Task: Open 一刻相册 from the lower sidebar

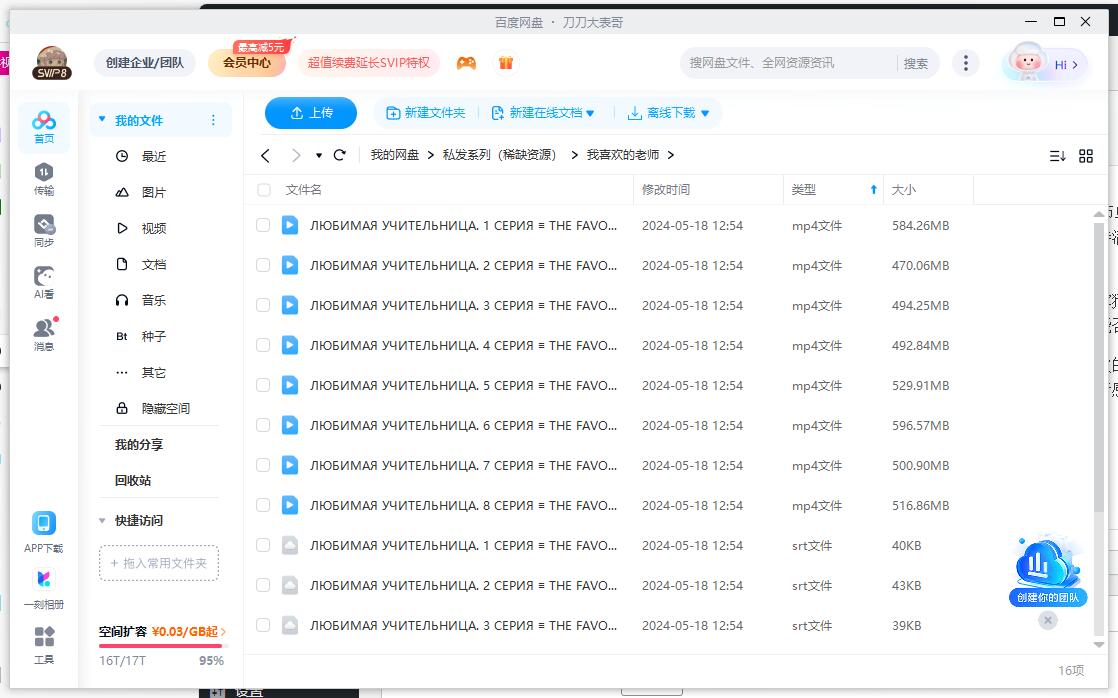Action: tap(44, 584)
